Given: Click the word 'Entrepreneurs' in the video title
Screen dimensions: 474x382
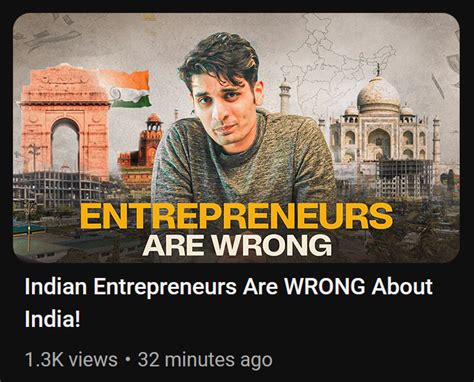Looking at the screenshot, I should pos(165,286).
